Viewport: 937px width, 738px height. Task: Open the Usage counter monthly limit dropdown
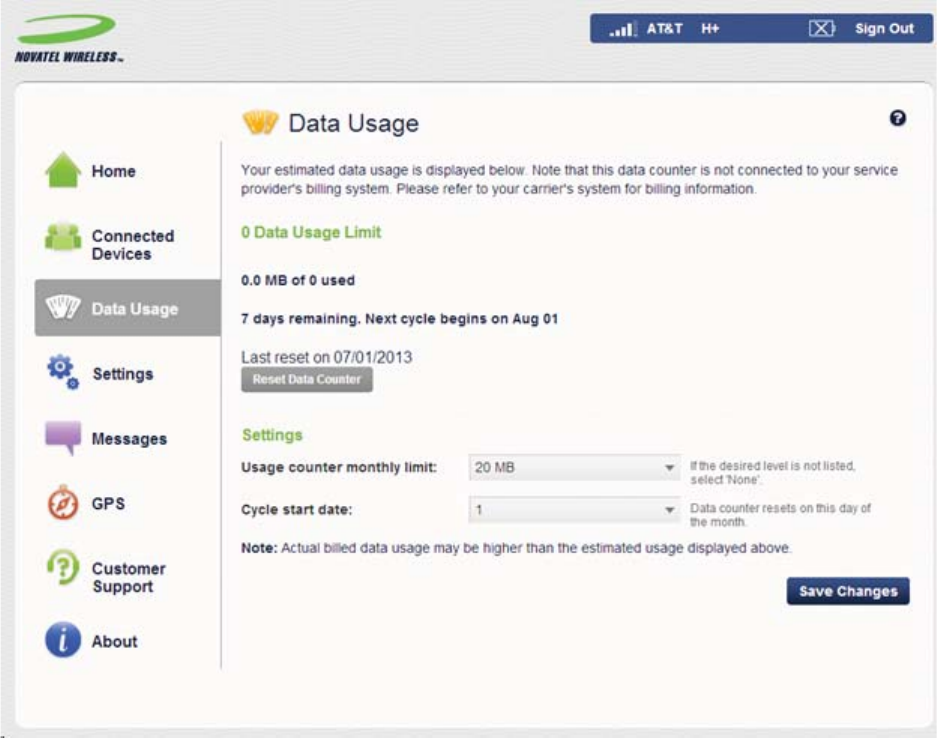tap(574, 467)
